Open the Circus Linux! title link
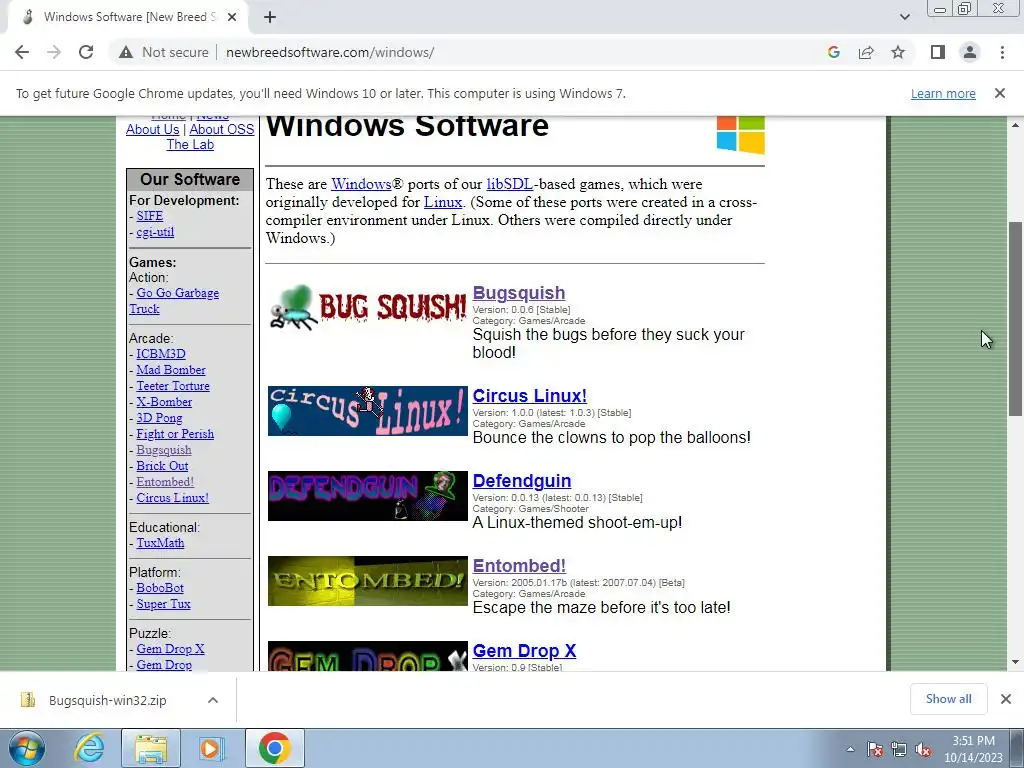Image resolution: width=1024 pixels, height=768 pixels. click(x=530, y=396)
